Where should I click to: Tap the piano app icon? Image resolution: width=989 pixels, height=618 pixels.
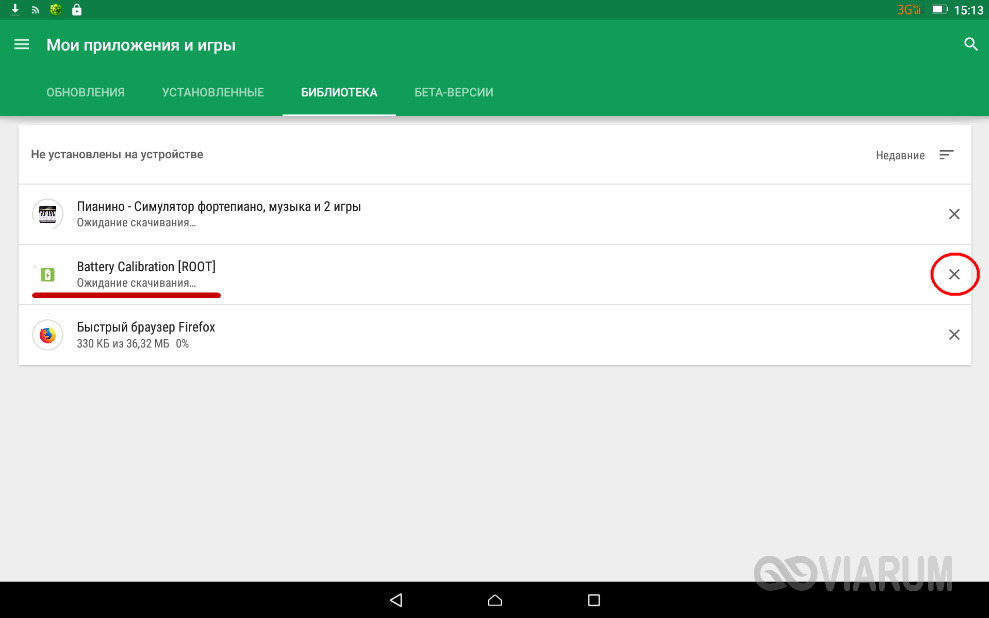point(47,214)
